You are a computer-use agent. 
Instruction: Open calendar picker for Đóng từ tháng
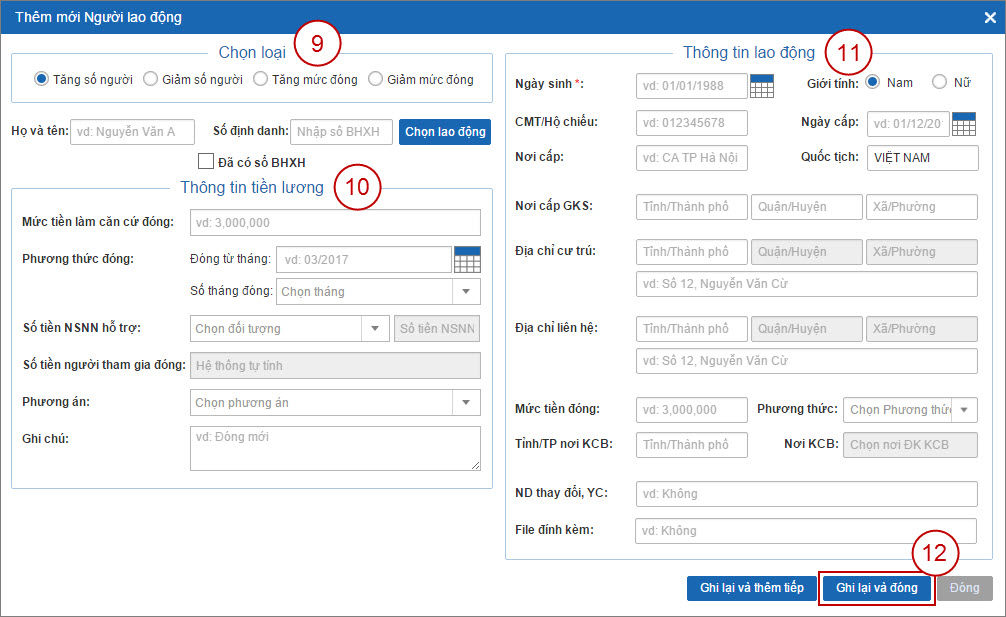[x=467, y=260]
